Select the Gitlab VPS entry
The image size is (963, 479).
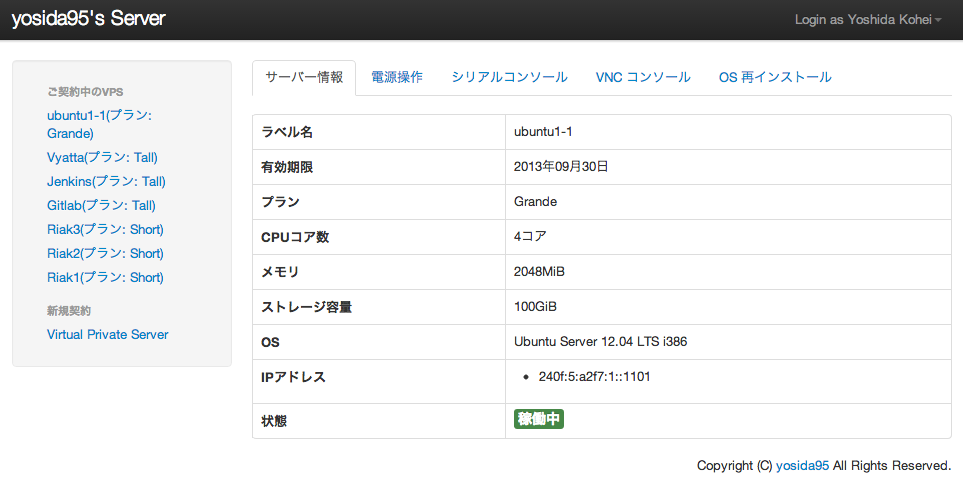101,205
